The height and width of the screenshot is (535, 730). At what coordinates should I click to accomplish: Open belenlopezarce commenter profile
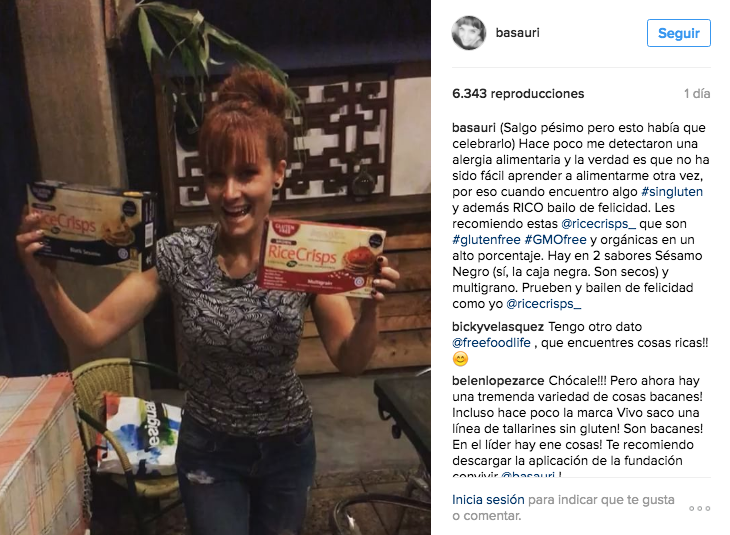tap(498, 381)
